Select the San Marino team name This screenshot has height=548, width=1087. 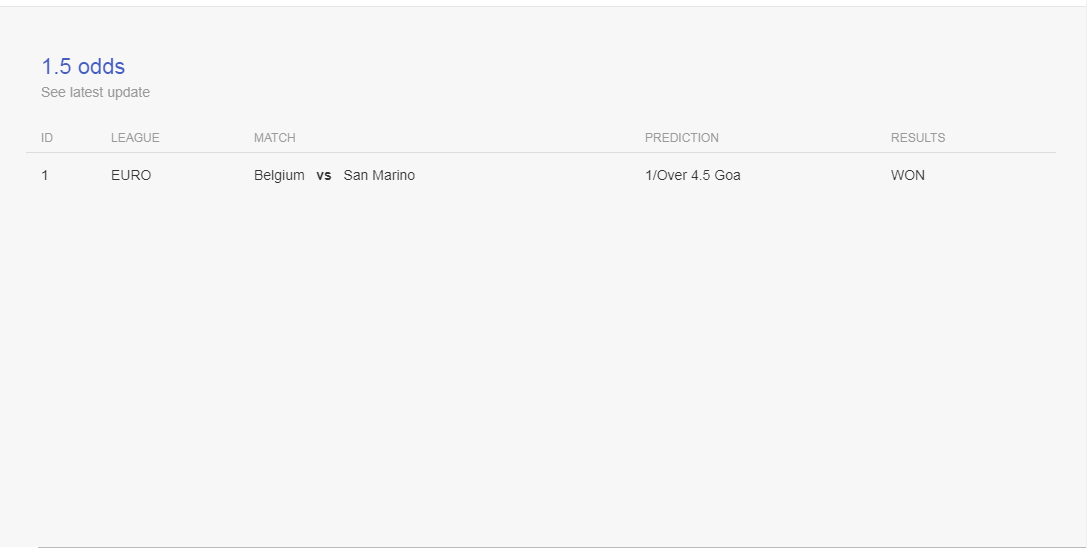tap(379, 175)
